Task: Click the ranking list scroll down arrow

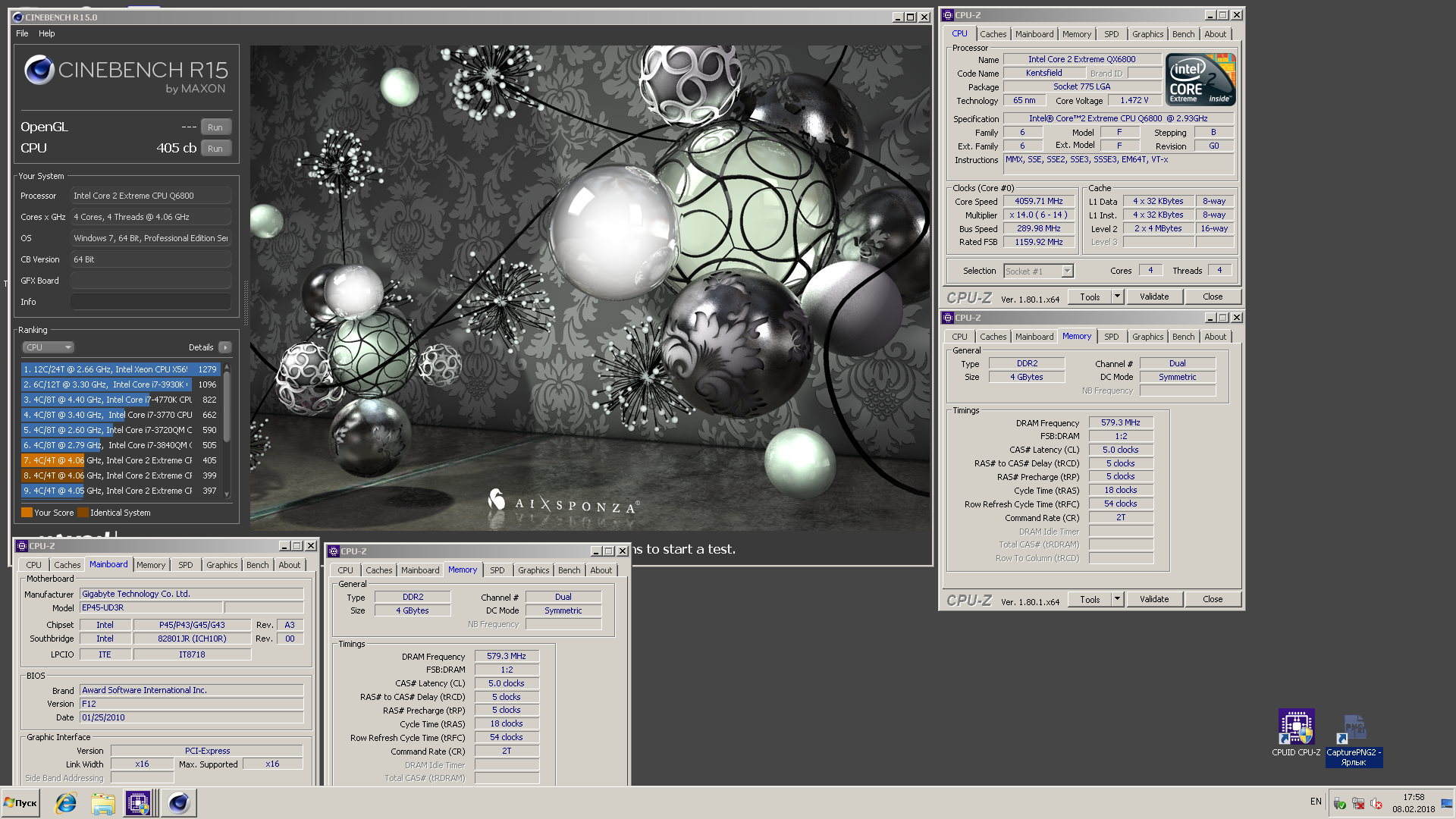Action: point(226,494)
